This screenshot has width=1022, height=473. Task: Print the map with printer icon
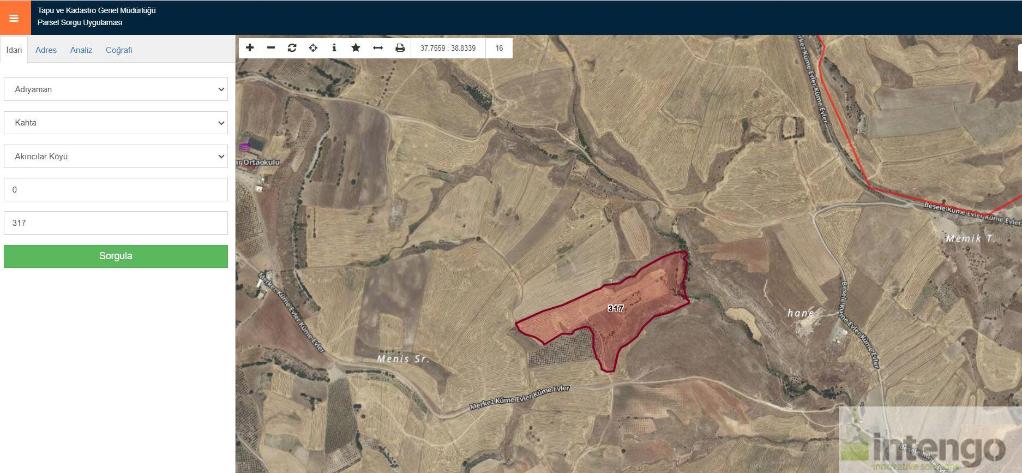[x=400, y=48]
